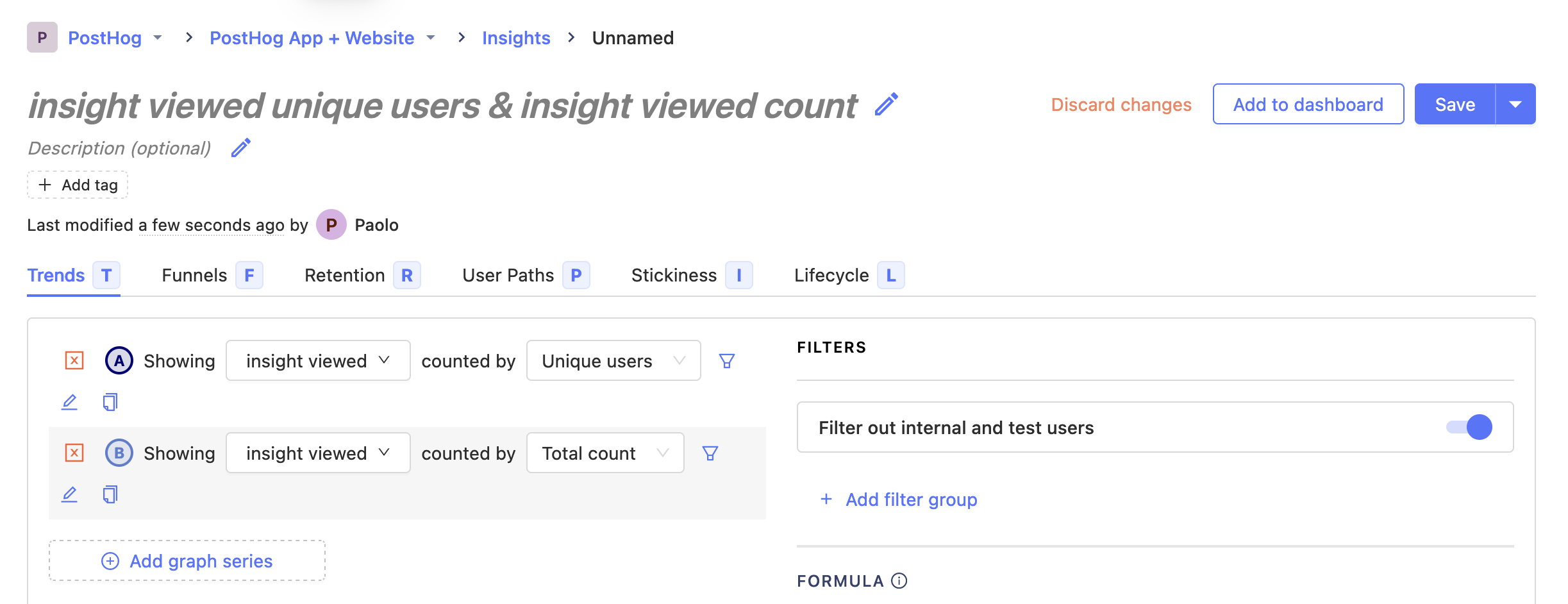Duplicate series A using the copy icon
Viewport: 1568px width, 604px height.
[x=110, y=401]
